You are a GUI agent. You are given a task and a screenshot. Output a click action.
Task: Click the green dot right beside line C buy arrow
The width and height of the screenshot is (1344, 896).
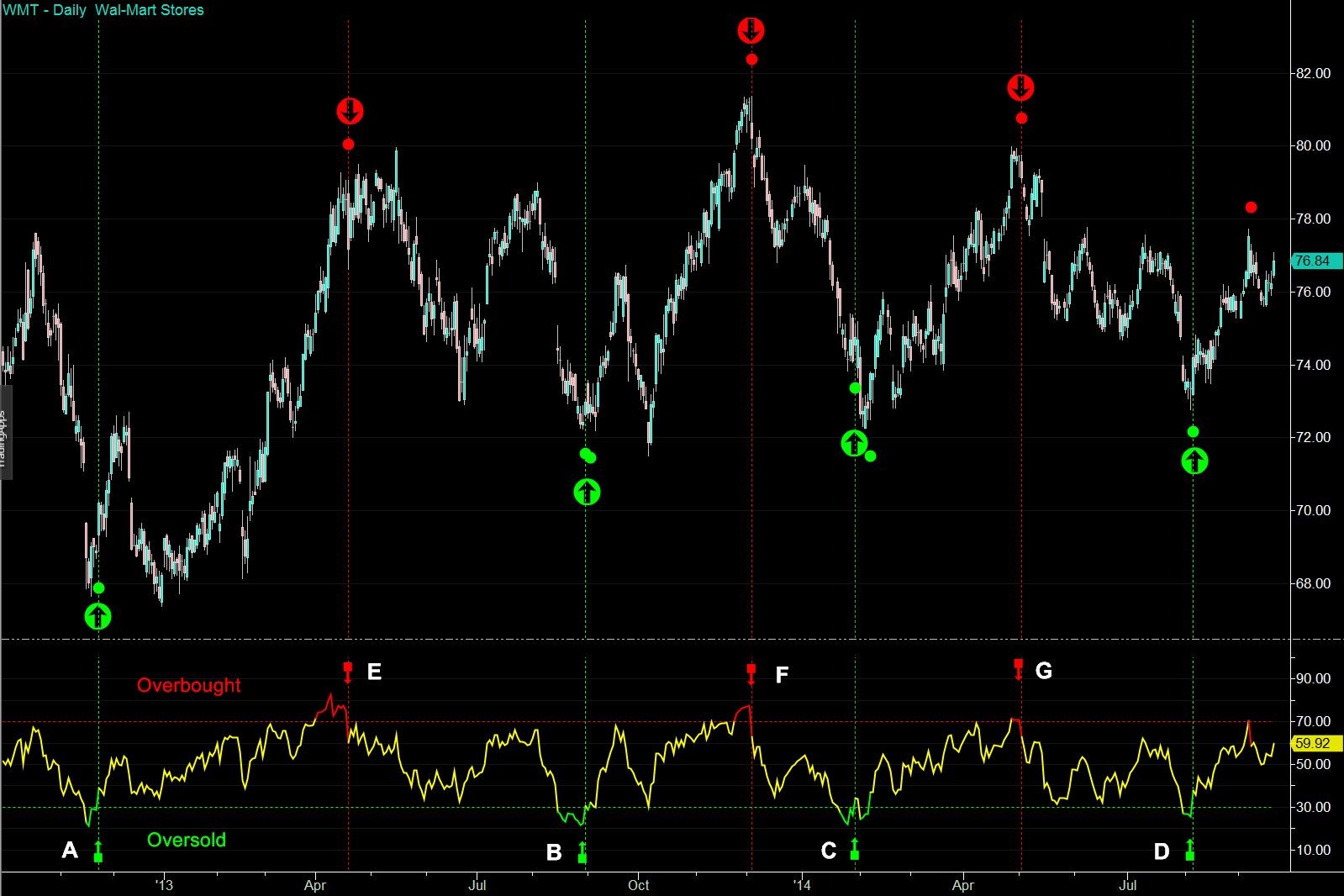pyautogui.click(x=871, y=456)
